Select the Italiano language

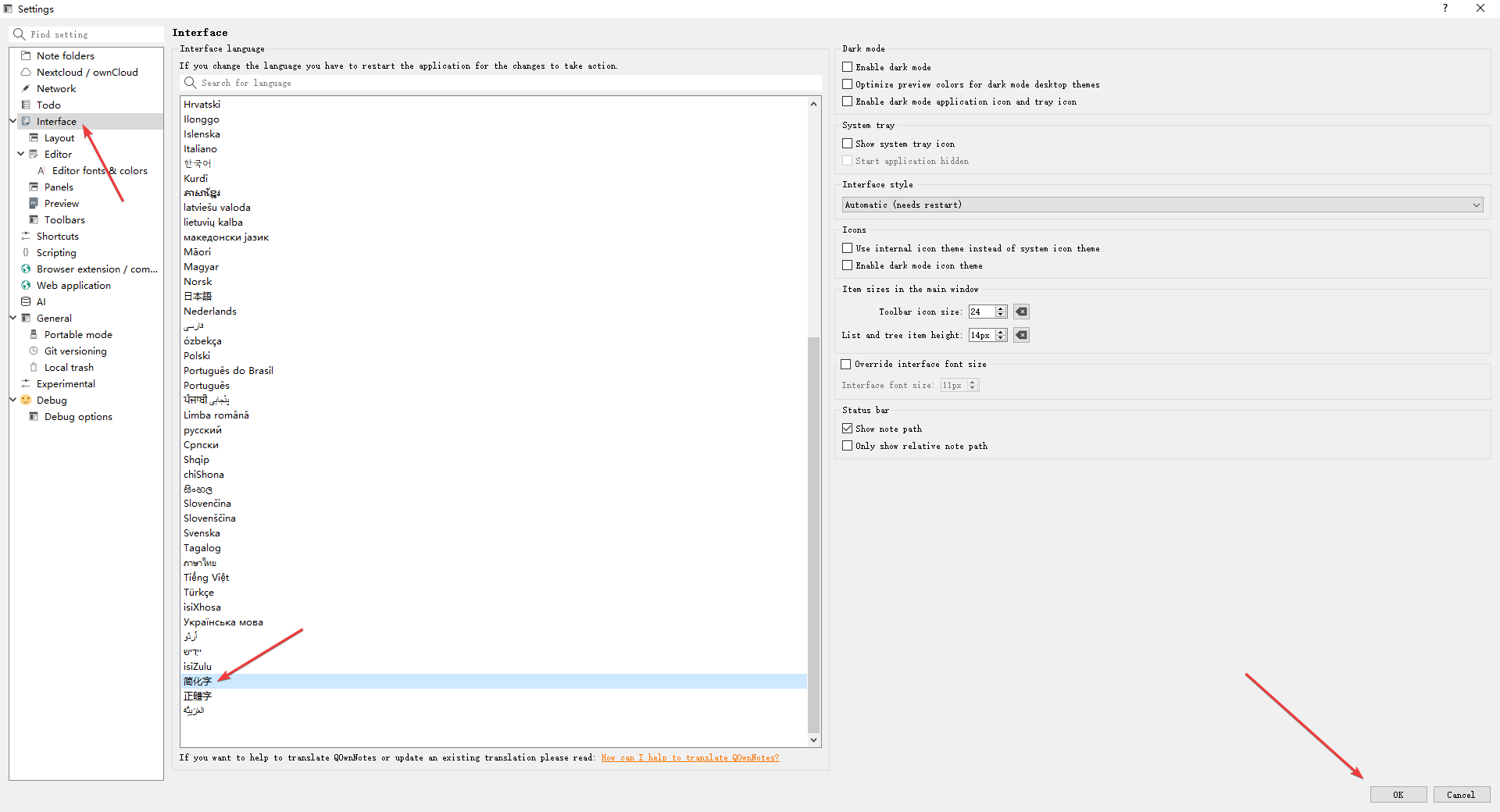point(200,148)
